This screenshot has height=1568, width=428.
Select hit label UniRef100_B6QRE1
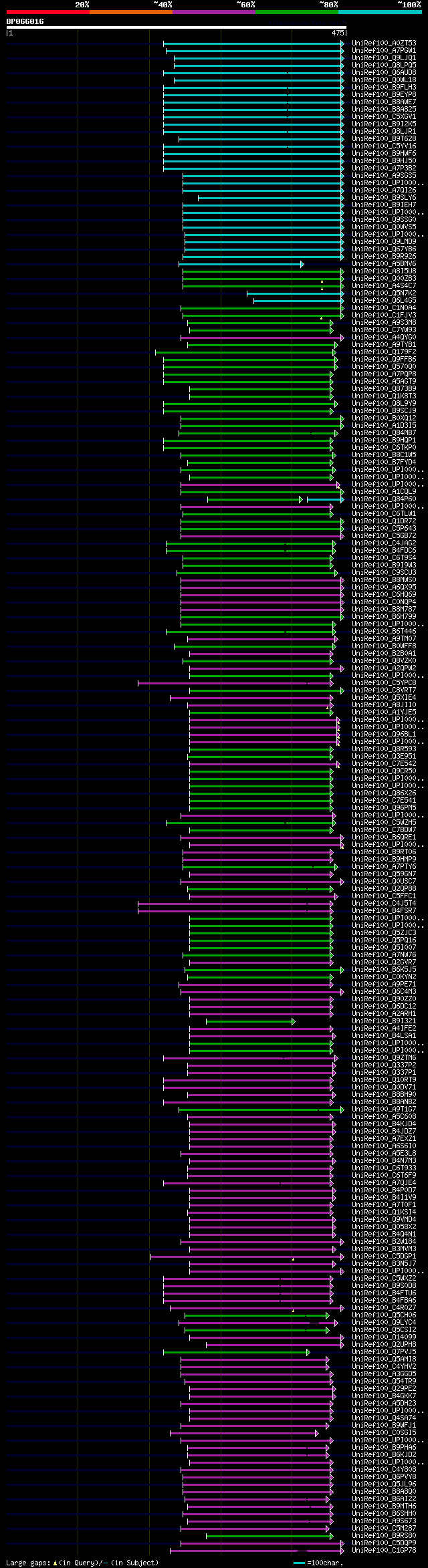[384, 837]
